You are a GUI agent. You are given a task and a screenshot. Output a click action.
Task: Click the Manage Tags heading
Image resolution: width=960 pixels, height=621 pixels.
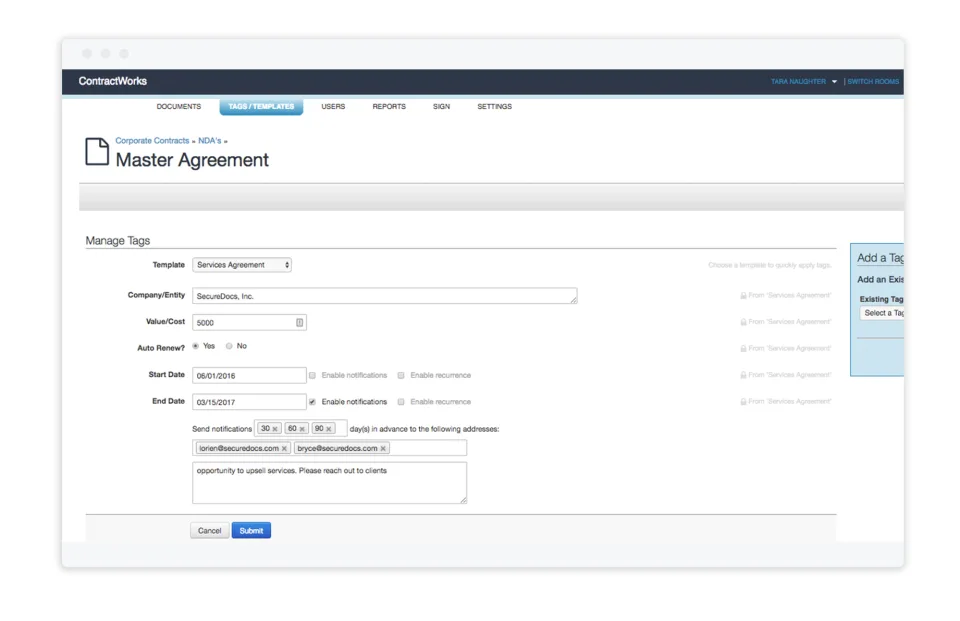(x=118, y=241)
